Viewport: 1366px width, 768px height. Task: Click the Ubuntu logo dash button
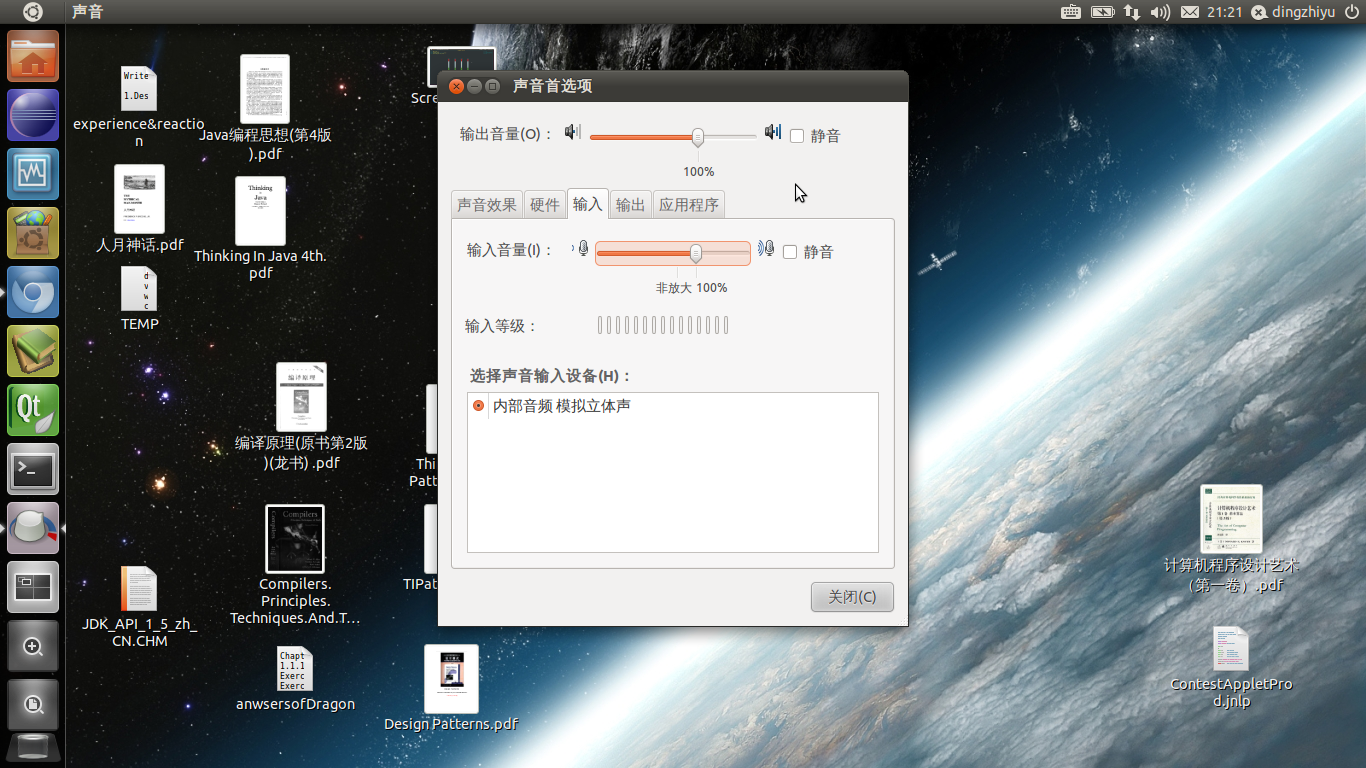(33, 12)
